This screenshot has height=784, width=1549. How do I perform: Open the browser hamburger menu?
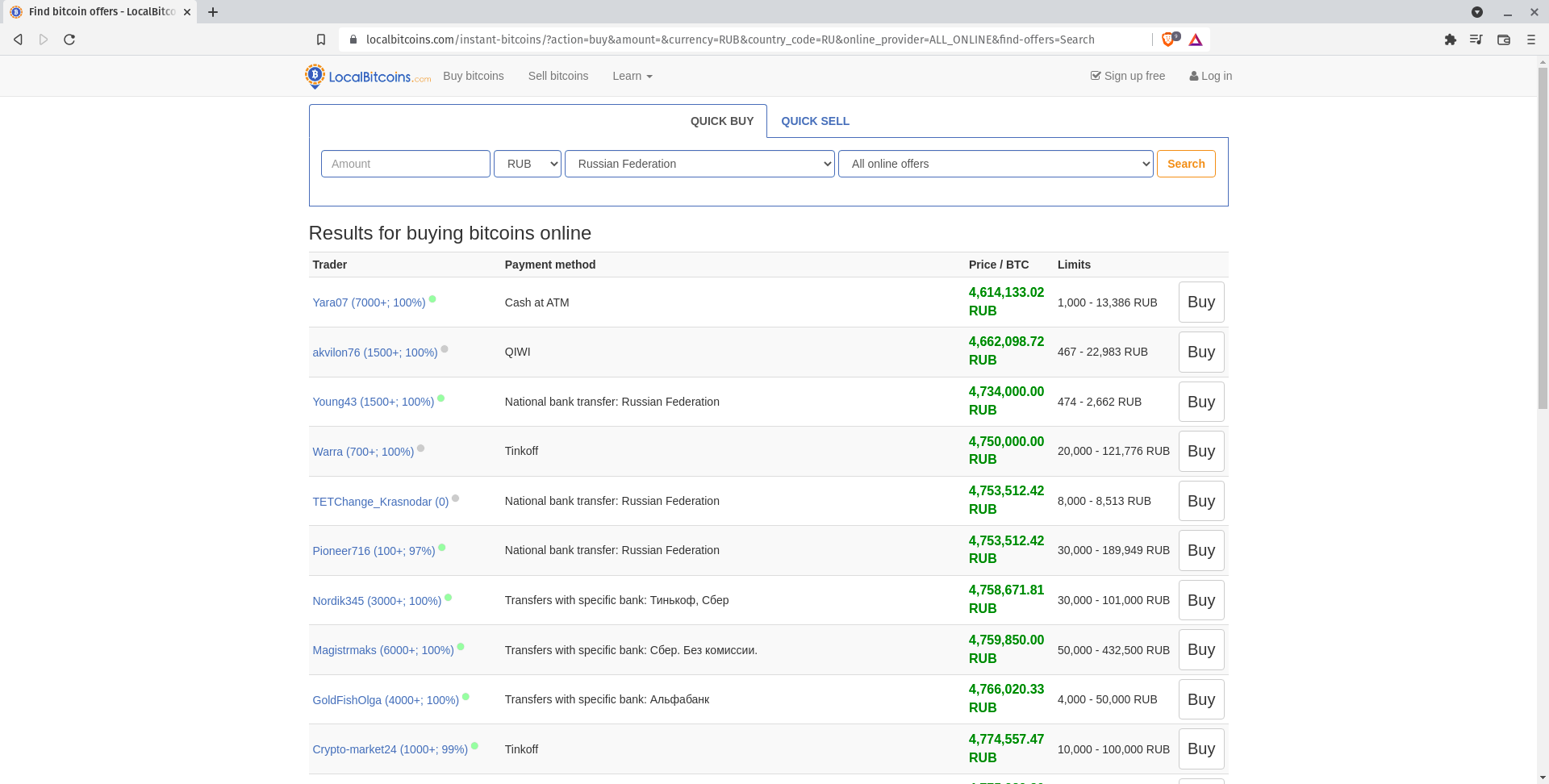pos(1530,40)
